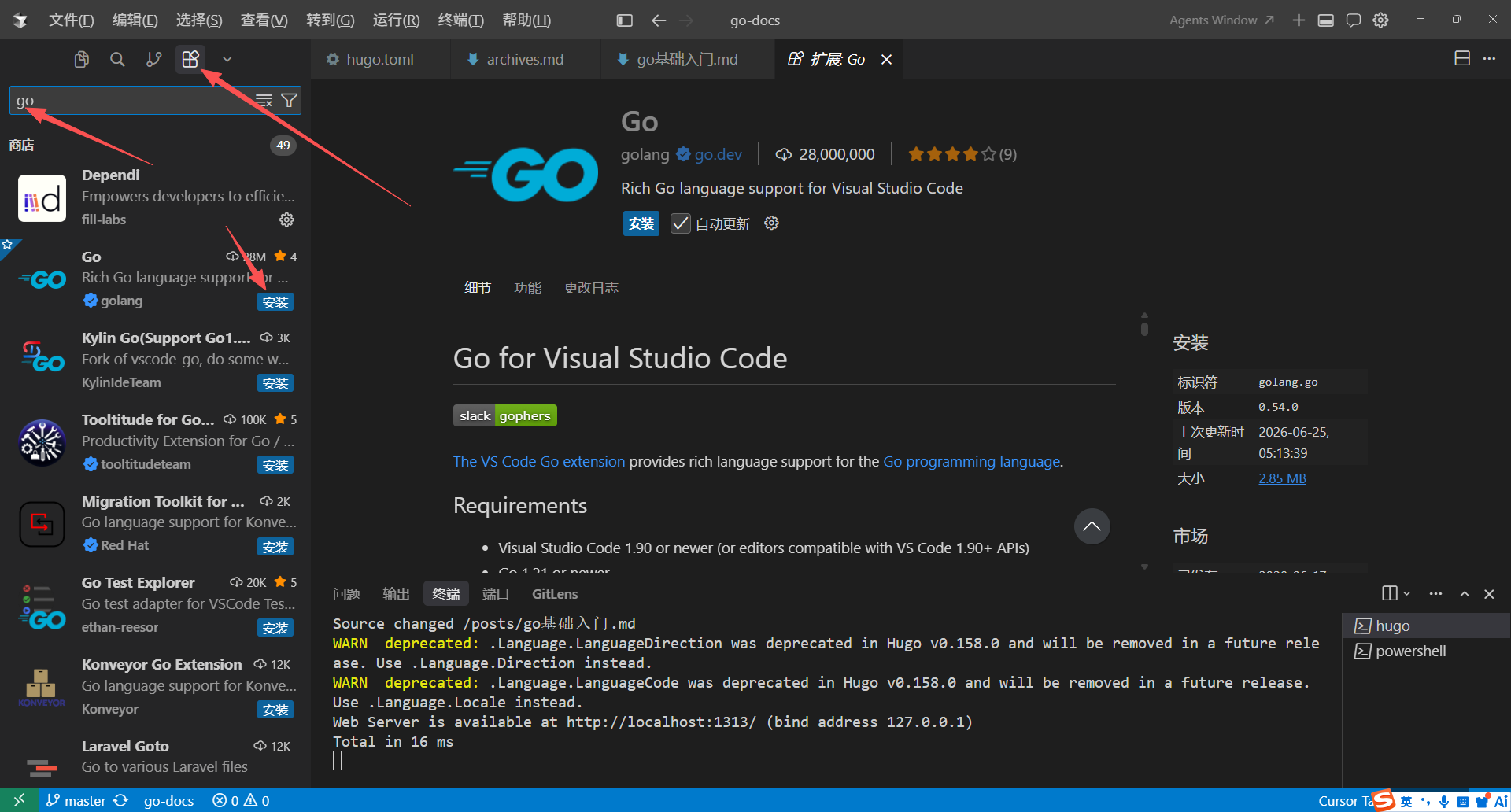The image size is (1511, 812).
Task: Open the Explorer files view icon
Action: coord(81,59)
